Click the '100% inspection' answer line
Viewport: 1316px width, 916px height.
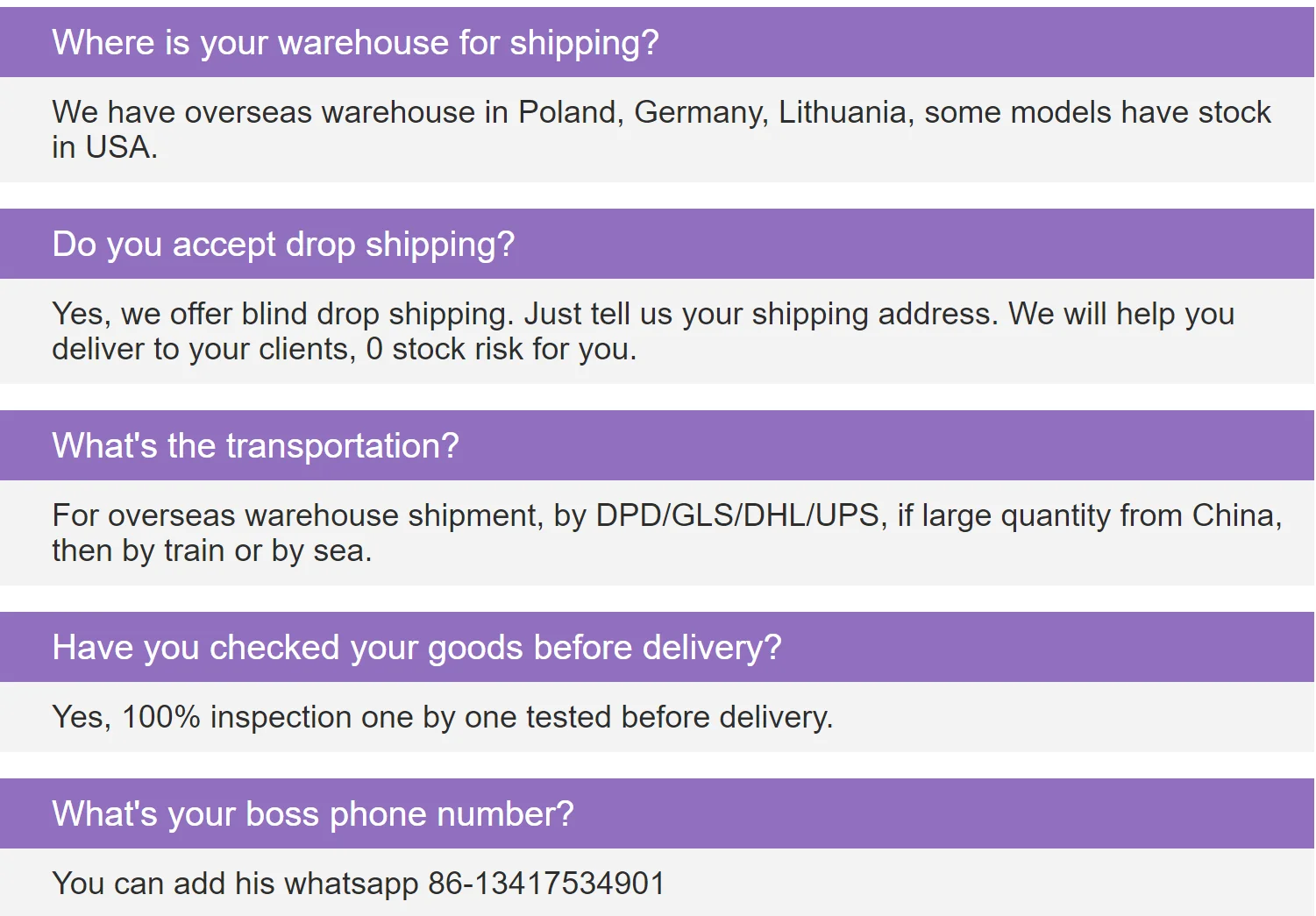pos(442,717)
